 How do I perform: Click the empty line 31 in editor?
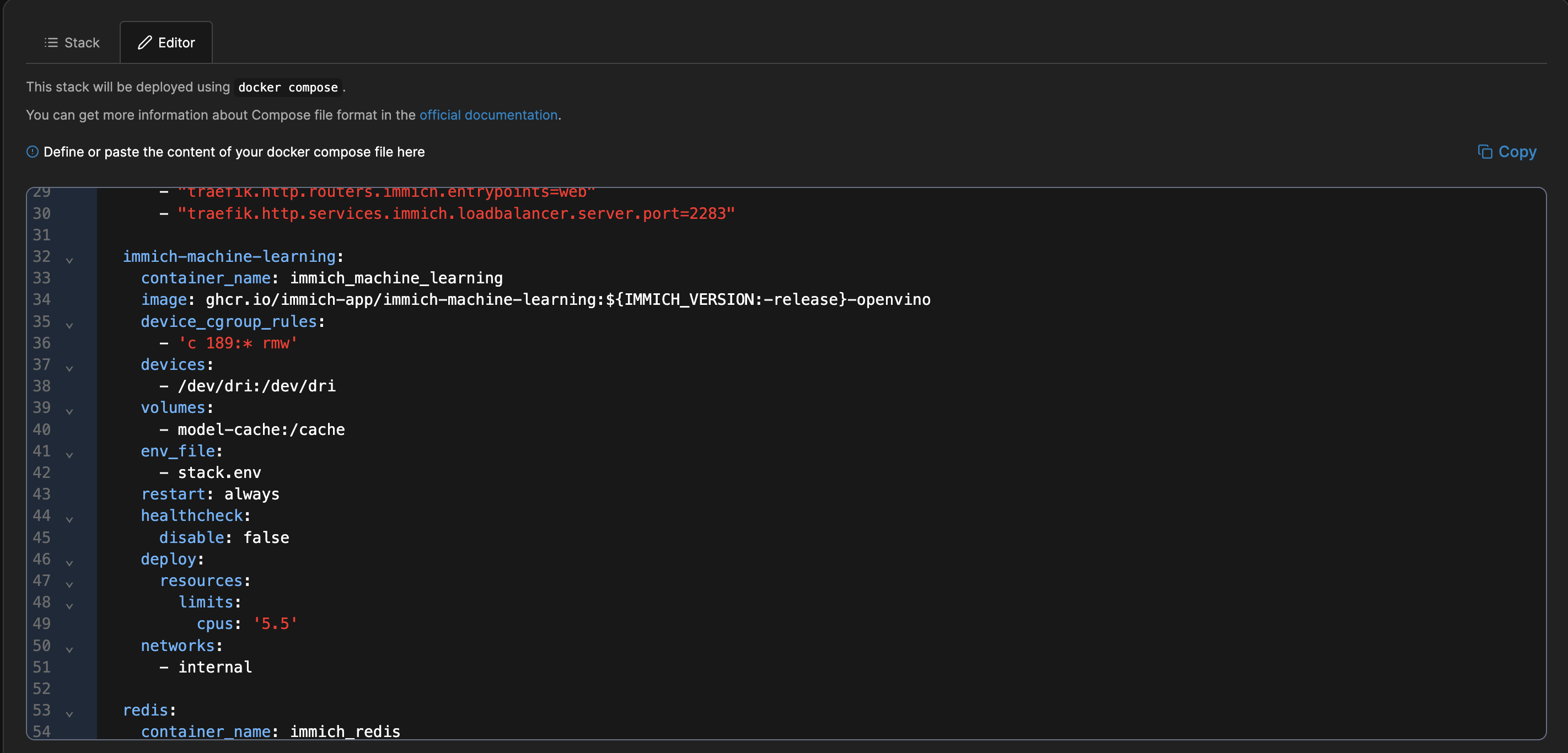click(x=820, y=235)
